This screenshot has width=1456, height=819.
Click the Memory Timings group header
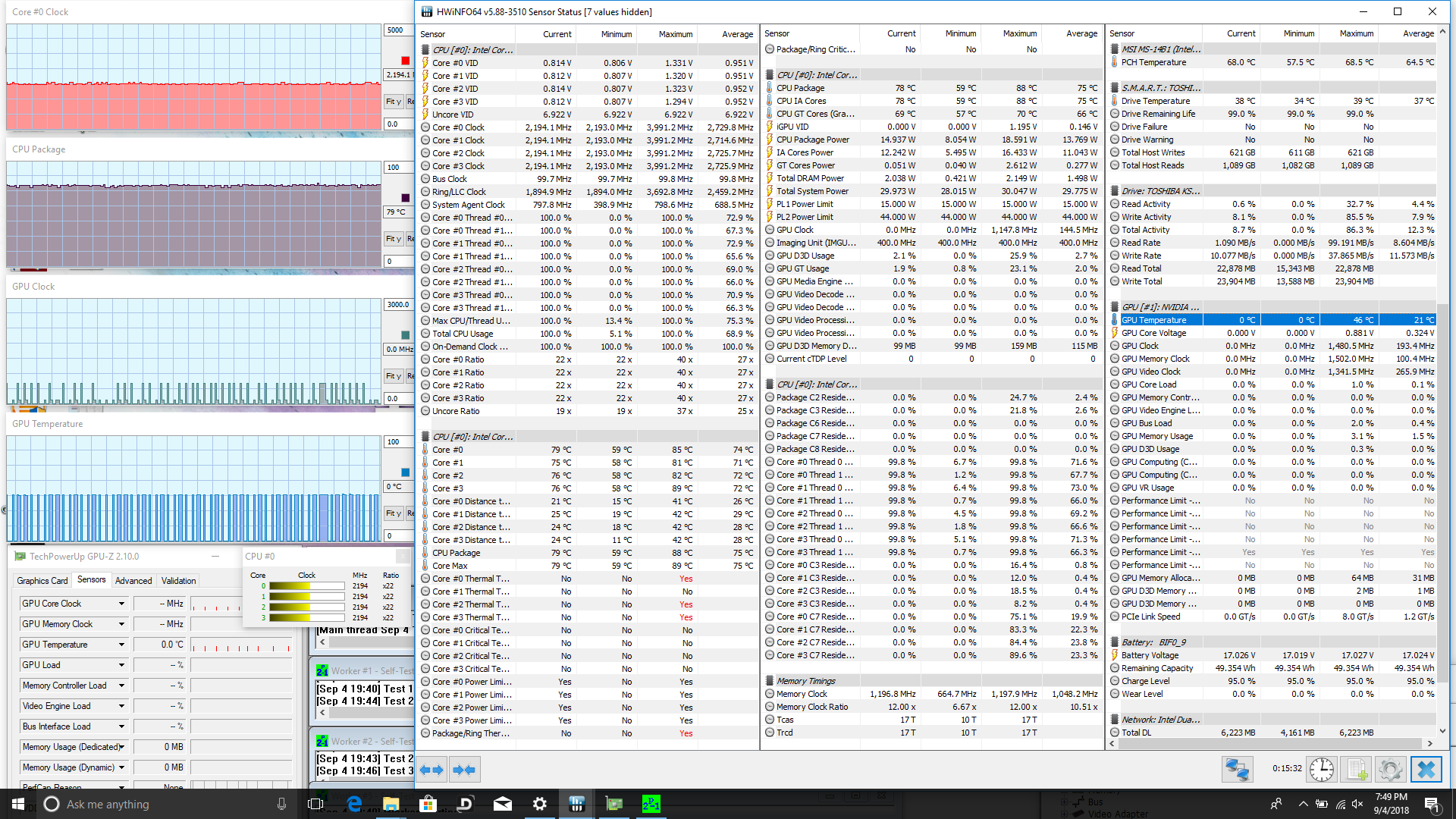pyautogui.click(x=806, y=681)
